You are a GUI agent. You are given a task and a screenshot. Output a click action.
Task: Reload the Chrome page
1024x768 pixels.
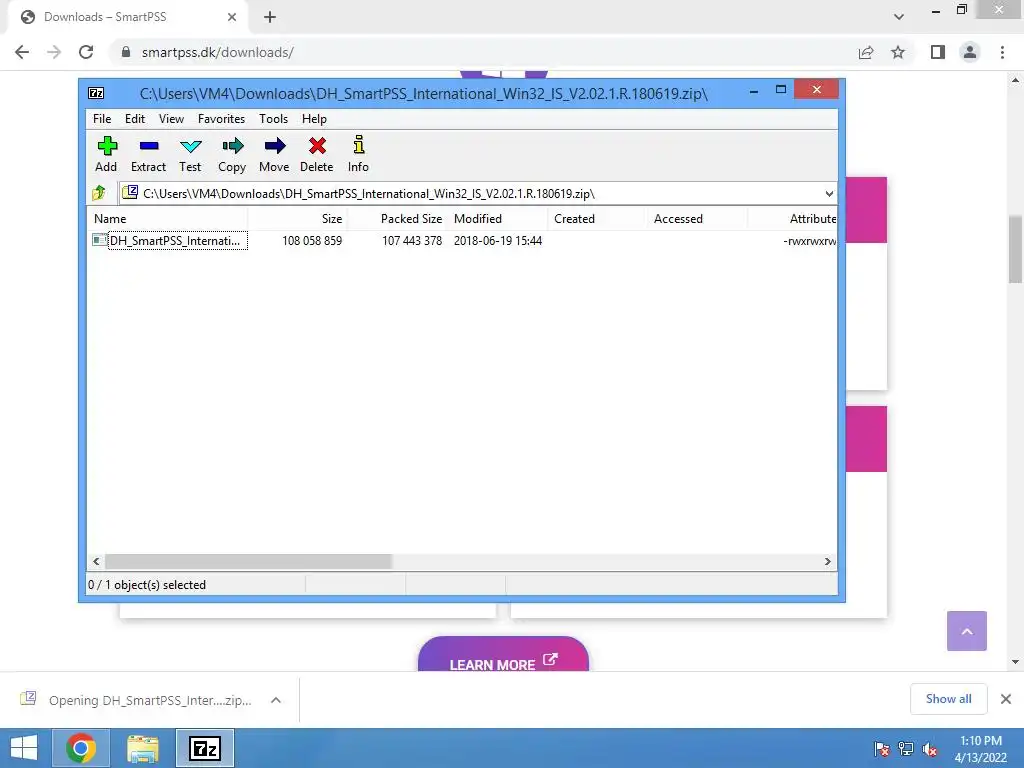pos(86,52)
